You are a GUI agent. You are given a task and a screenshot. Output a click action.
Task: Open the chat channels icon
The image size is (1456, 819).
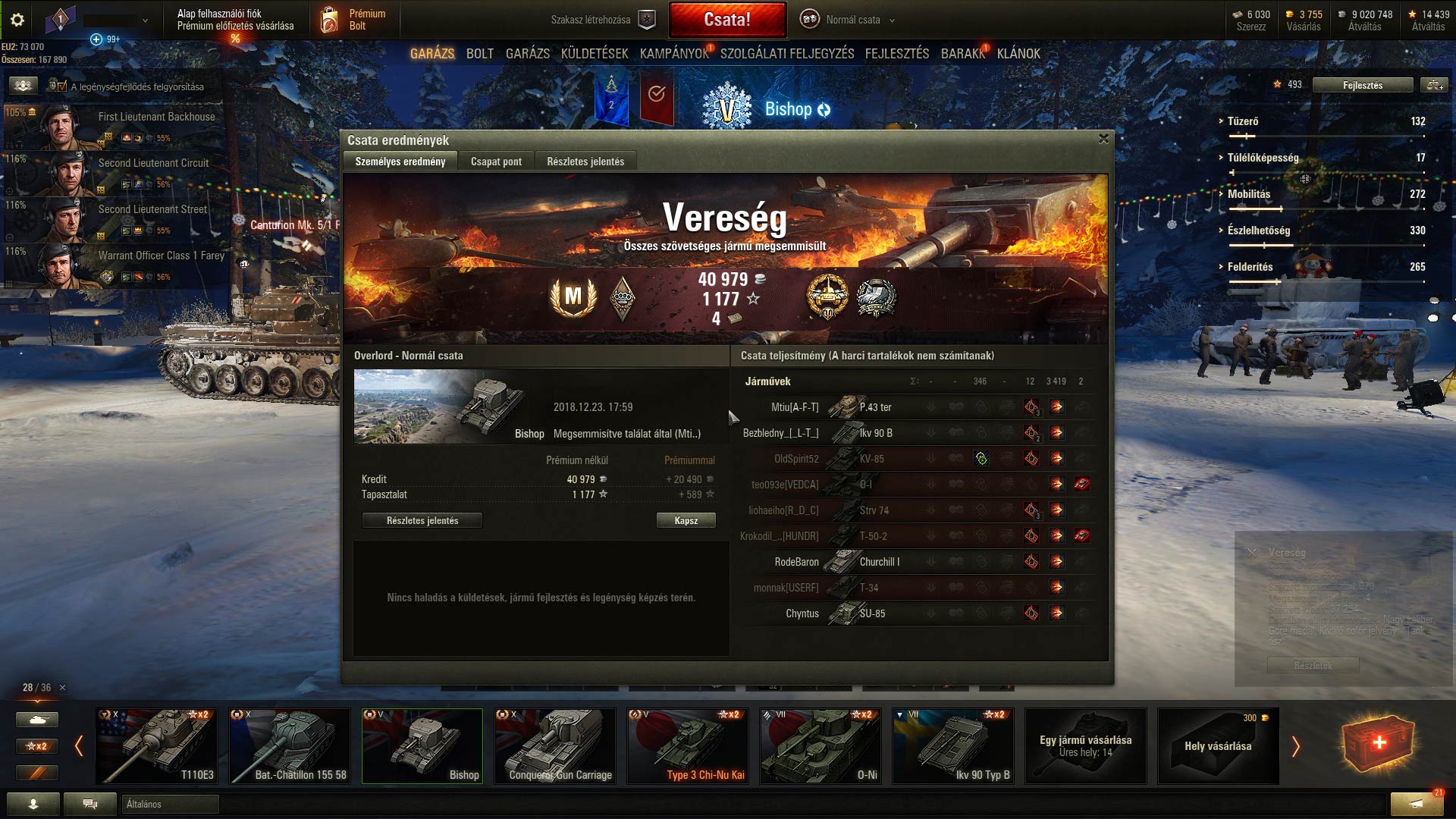tap(90, 804)
